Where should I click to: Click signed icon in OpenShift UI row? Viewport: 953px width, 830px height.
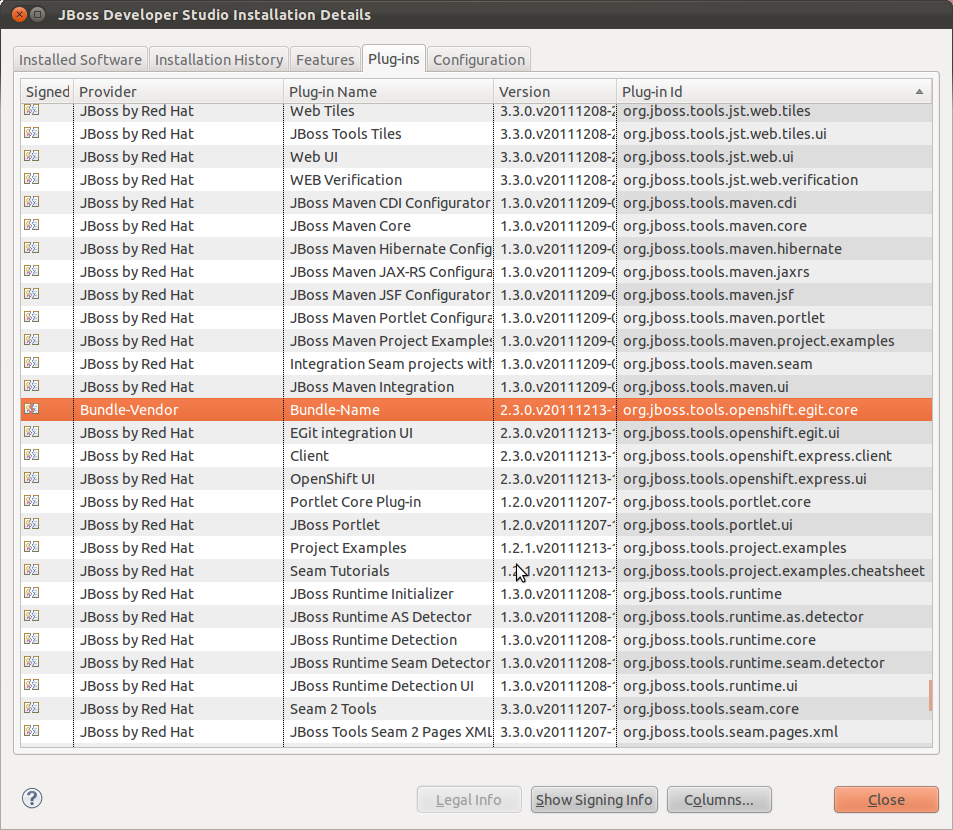(32, 478)
